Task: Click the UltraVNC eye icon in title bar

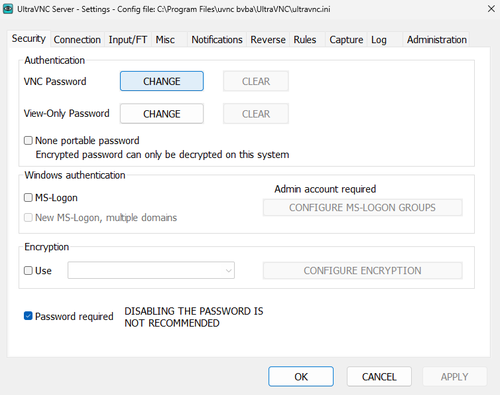Action: (8, 9)
